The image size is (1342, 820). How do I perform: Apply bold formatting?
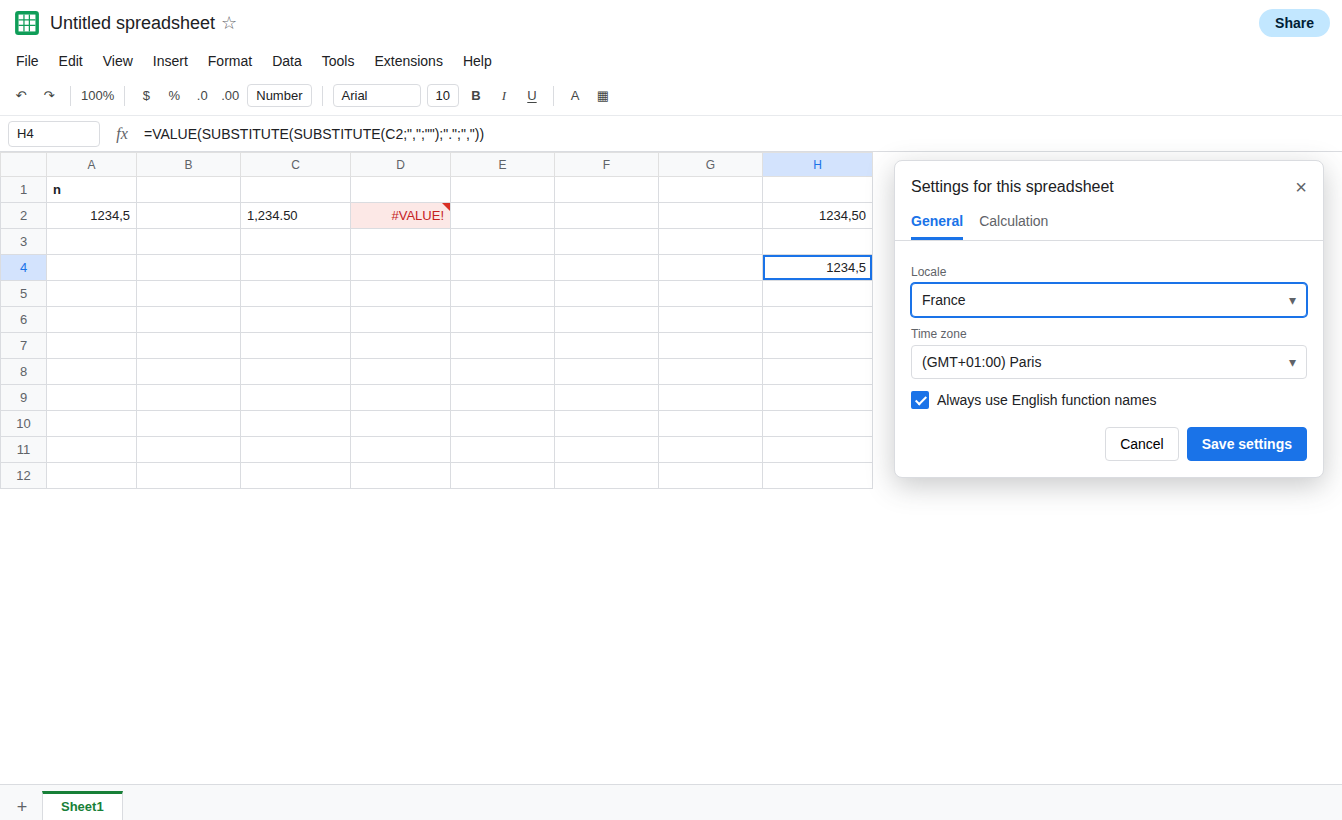tap(476, 96)
